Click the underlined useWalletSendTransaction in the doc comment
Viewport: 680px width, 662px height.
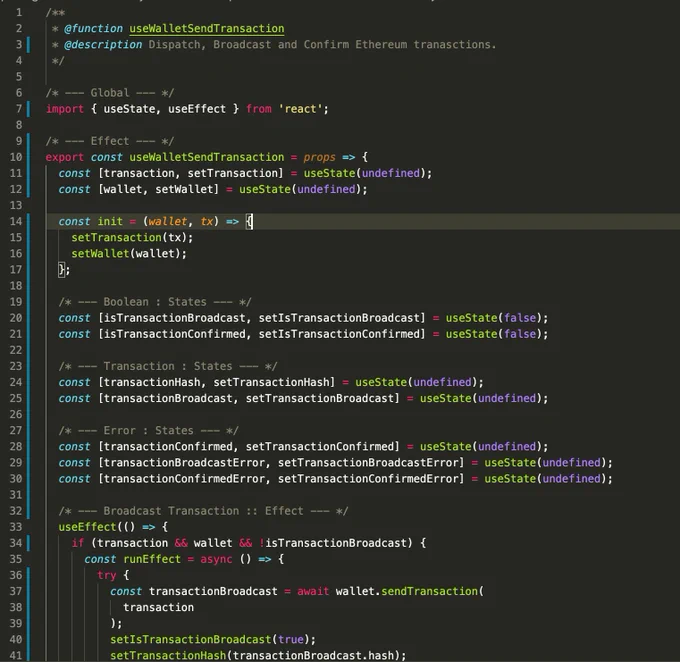207,29
